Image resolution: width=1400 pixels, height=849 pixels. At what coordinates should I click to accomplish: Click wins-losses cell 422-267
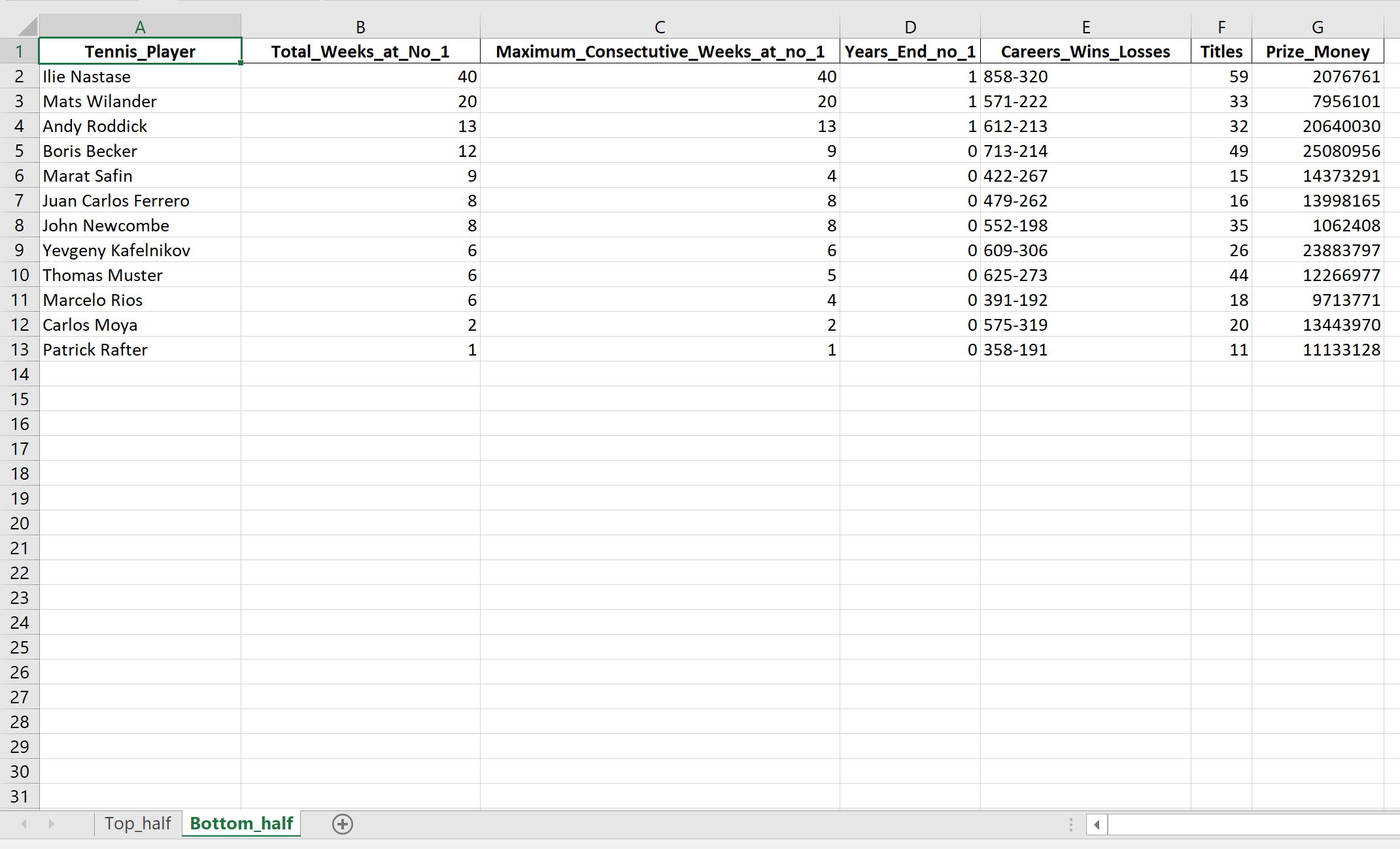1085,176
